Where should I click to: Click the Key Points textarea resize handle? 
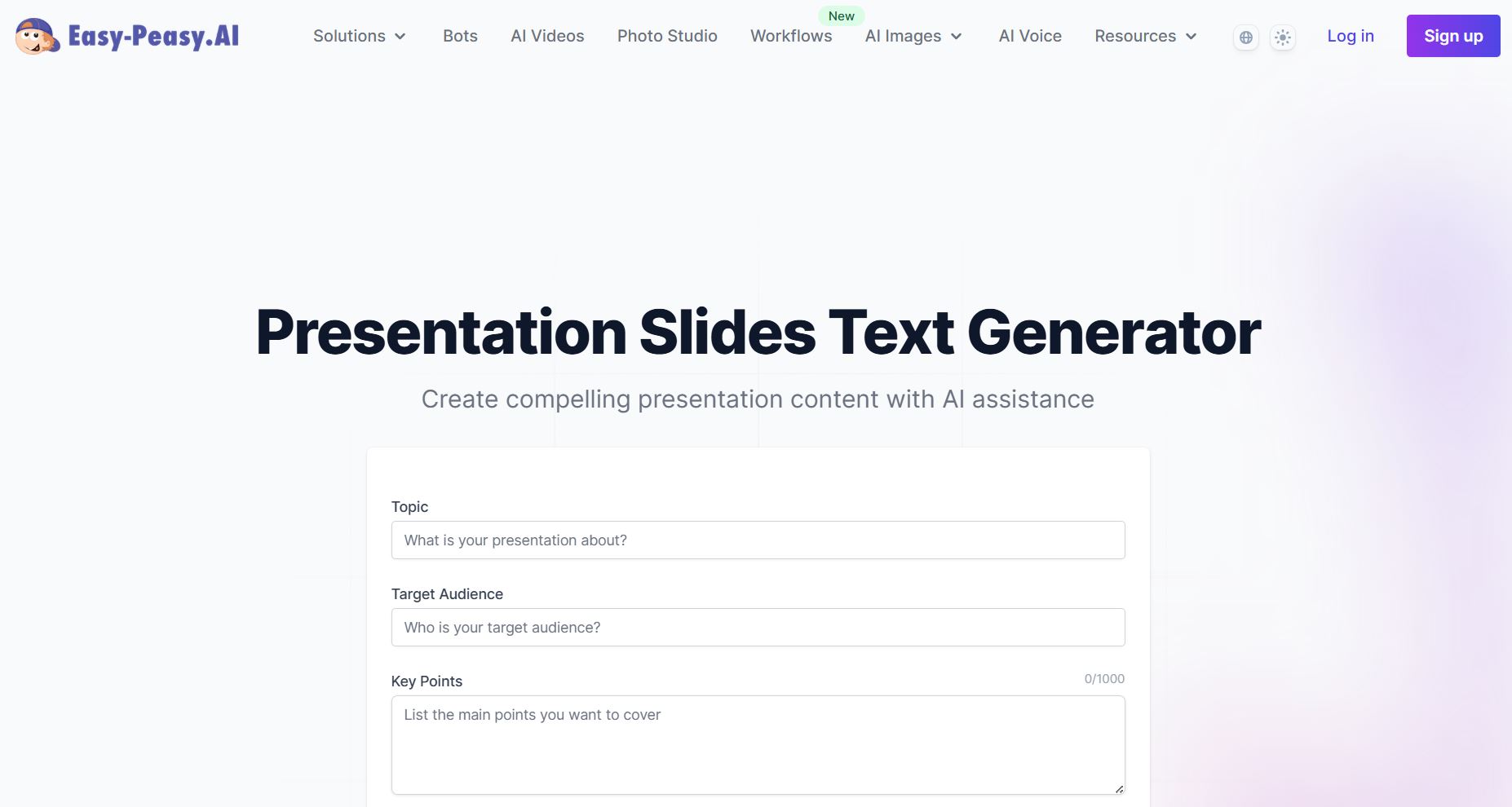tap(1119, 788)
